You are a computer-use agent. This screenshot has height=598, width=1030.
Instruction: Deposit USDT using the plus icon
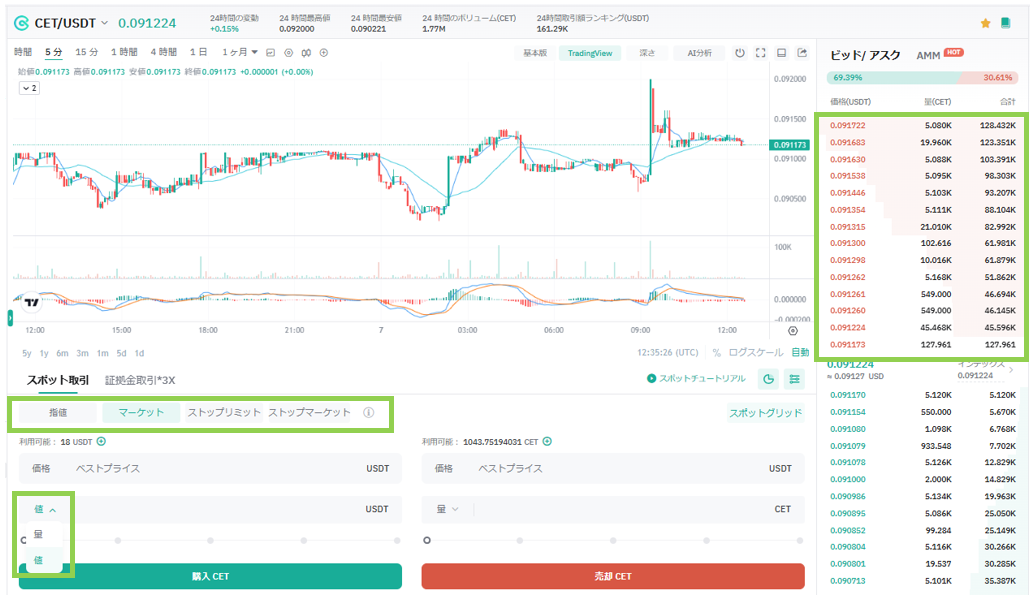[x=101, y=442]
